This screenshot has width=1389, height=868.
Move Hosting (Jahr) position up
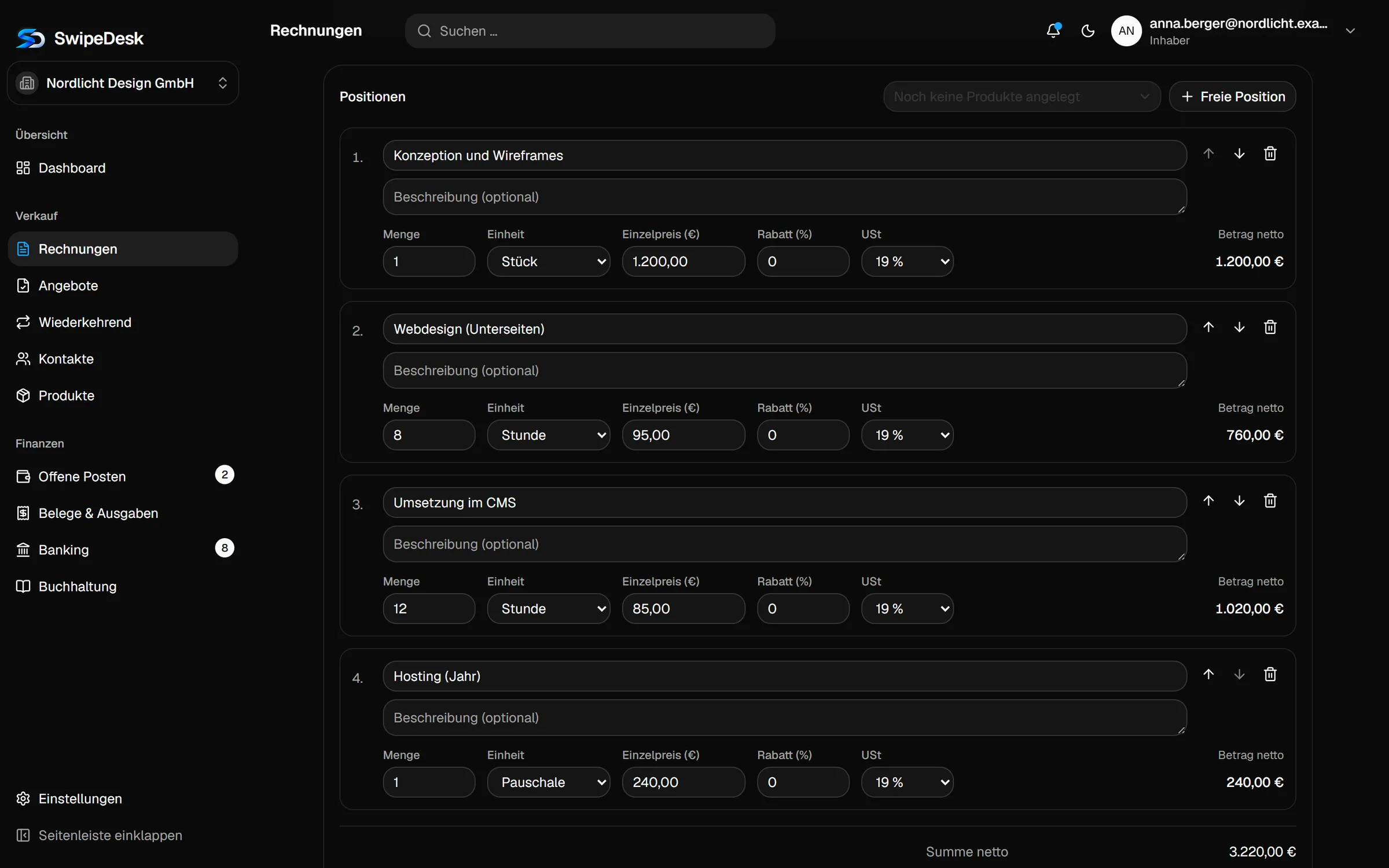[x=1208, y=674]
